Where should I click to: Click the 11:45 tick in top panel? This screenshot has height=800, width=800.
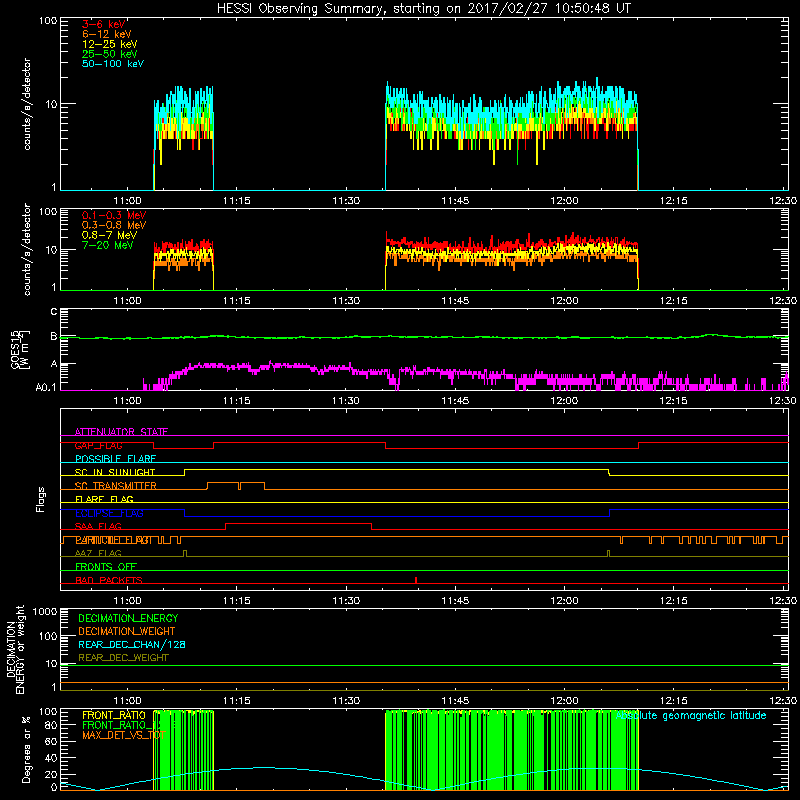455,201
